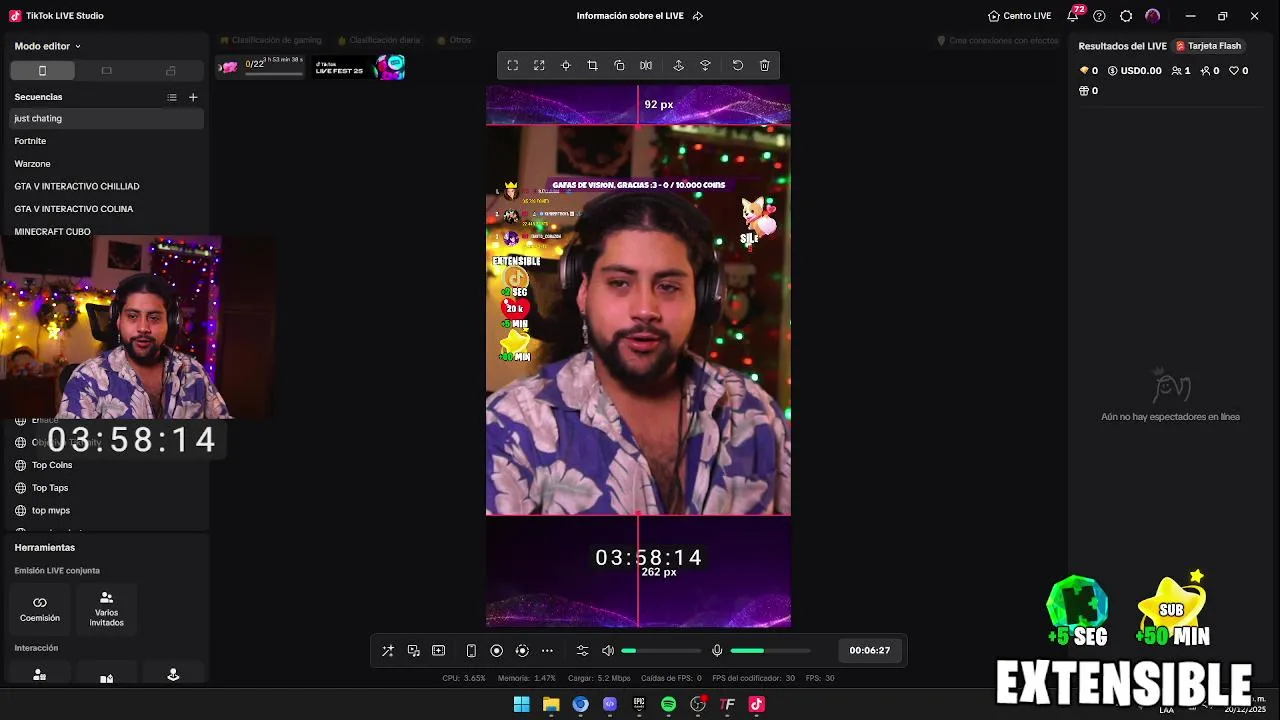Click the move layer down icon

pyautogui.click(x=705, y=65)
